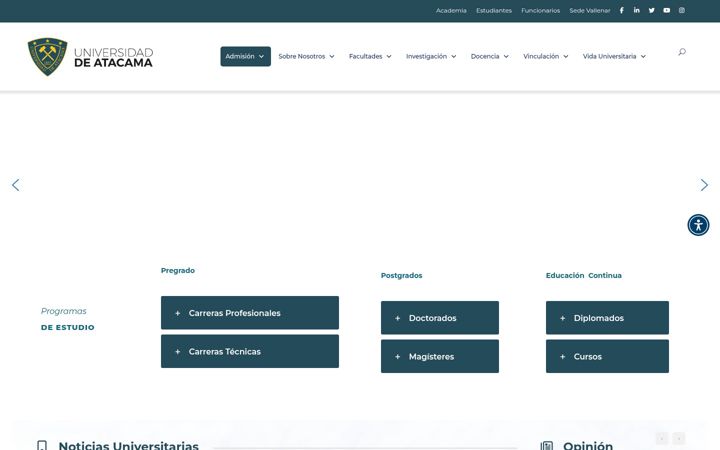
Task: Expand the Docencia dropdown
Action: coord(489,56)
